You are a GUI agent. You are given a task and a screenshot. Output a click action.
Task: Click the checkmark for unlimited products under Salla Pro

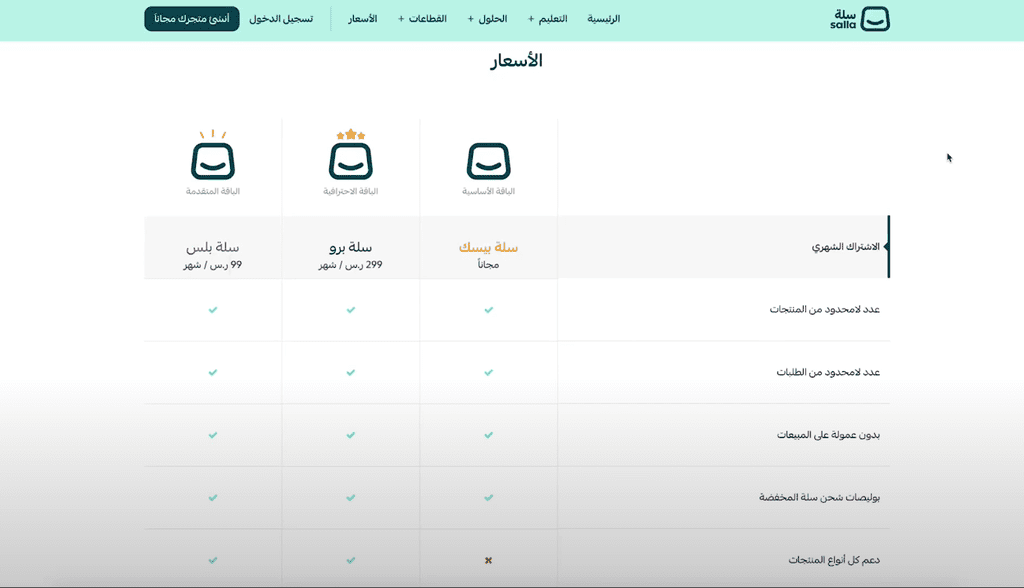[x=351, y=310]
